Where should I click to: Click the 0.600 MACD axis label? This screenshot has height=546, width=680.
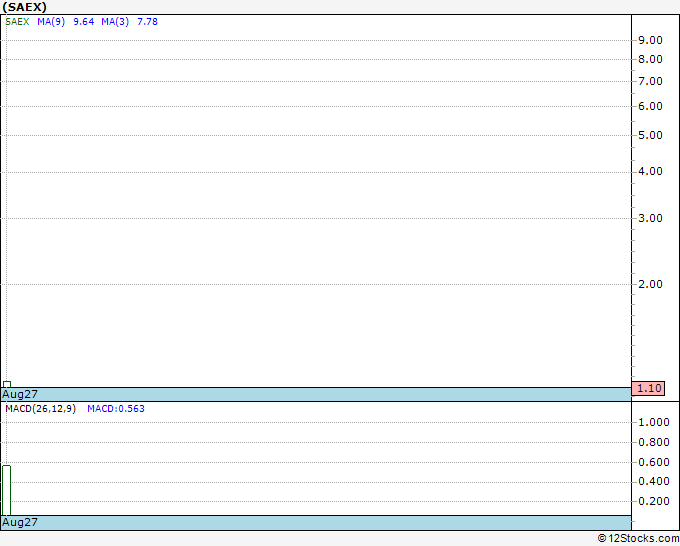point(654,462)
